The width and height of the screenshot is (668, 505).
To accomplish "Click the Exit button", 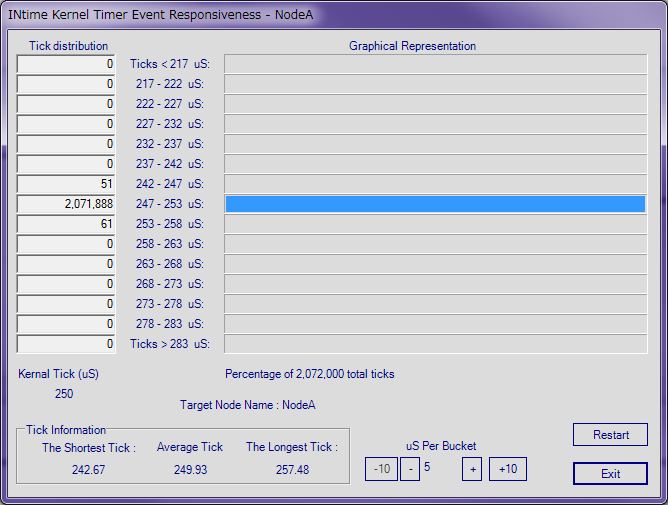I will [x=610, y=473].
